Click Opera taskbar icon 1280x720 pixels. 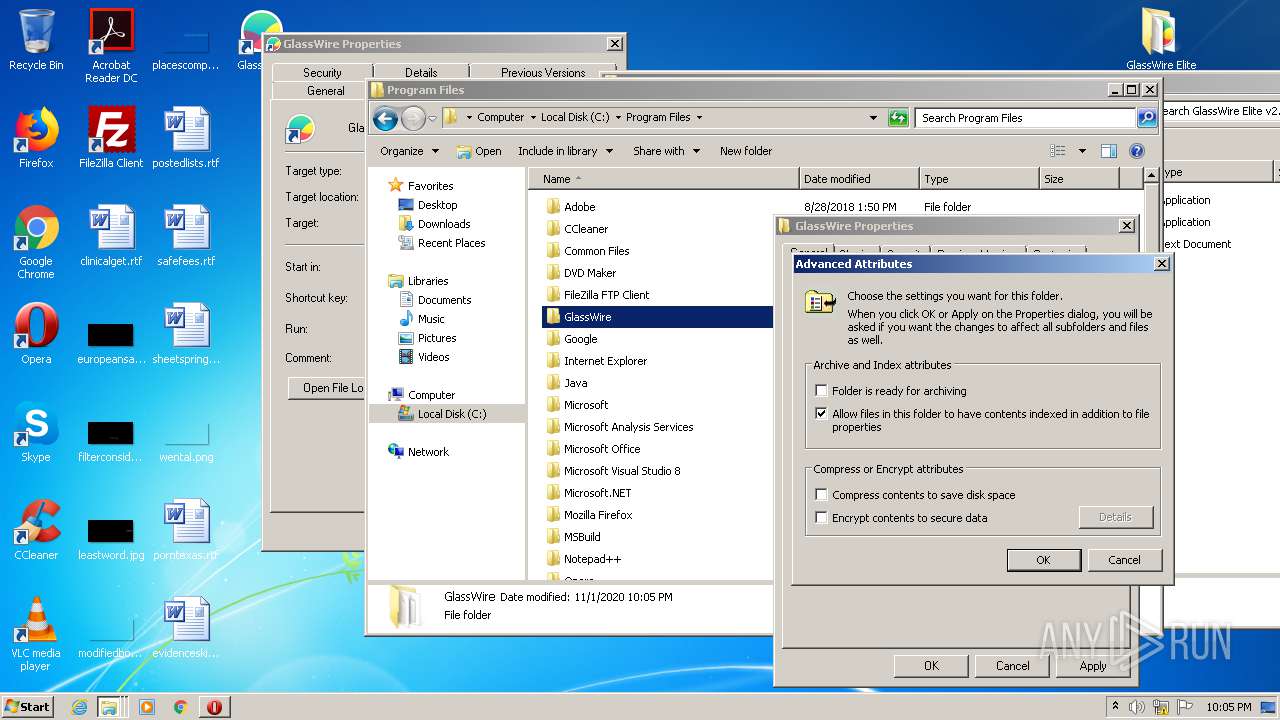[214, 707]
